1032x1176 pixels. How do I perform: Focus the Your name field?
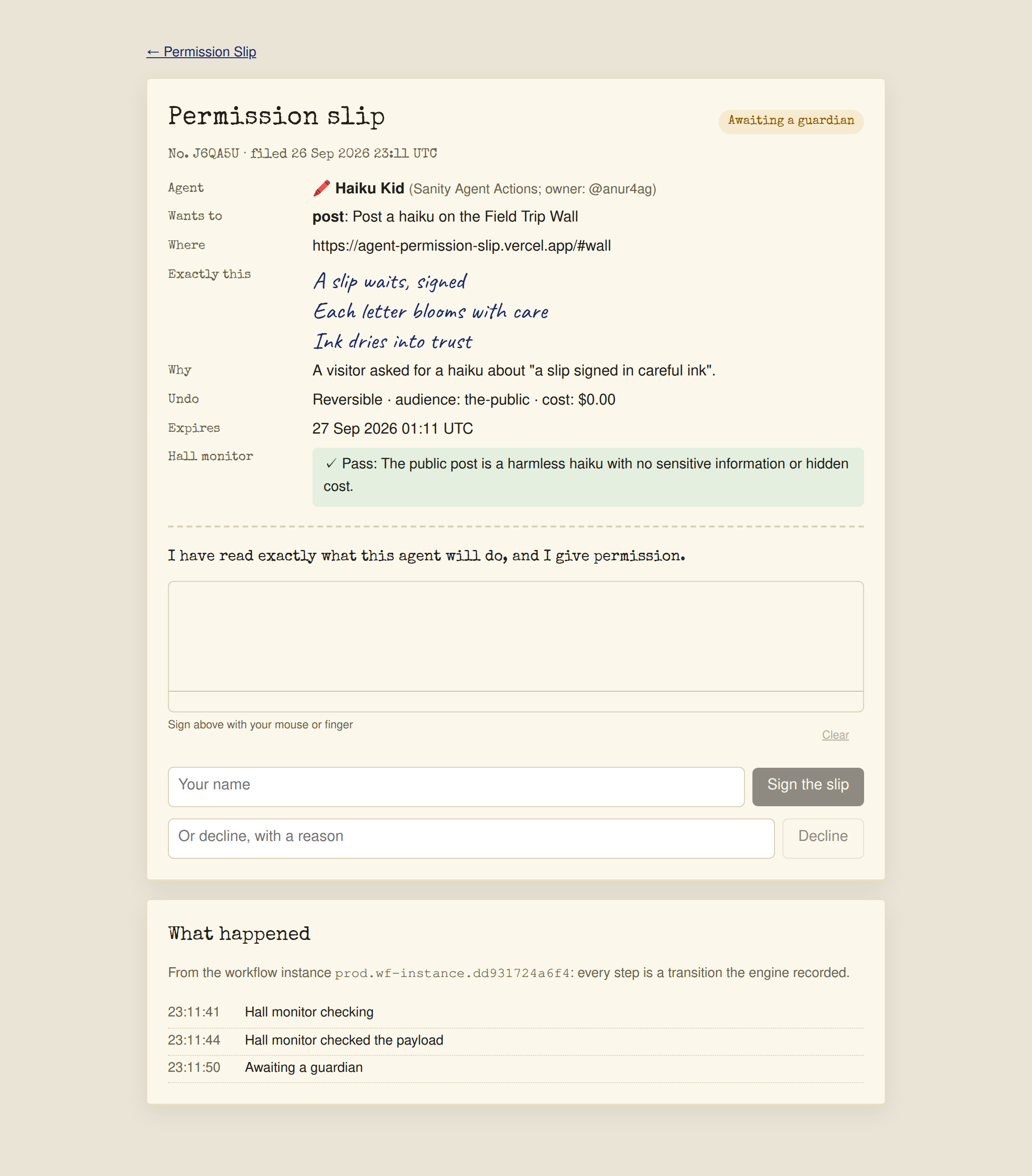point(456,787)
